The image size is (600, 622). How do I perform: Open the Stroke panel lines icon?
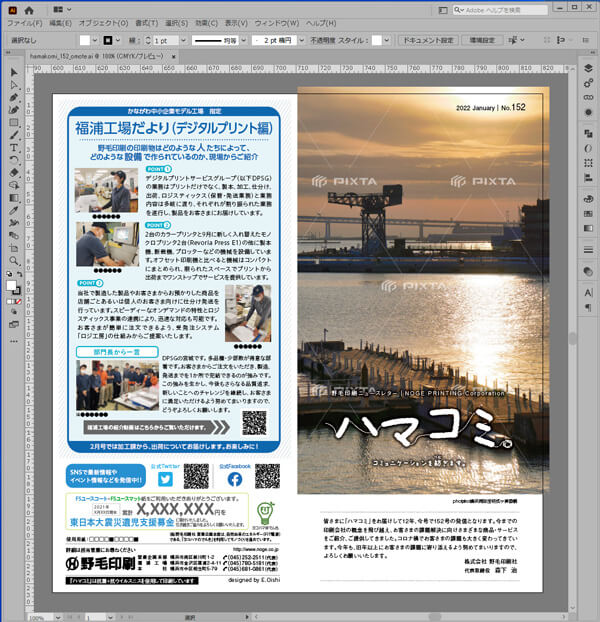tap(588, 250)
